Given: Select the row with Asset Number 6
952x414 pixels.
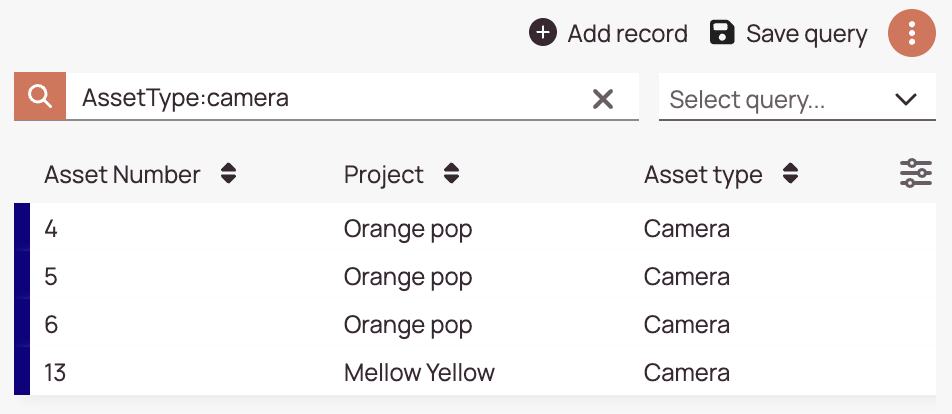Looking at the screenshot, I should [475, 325].
